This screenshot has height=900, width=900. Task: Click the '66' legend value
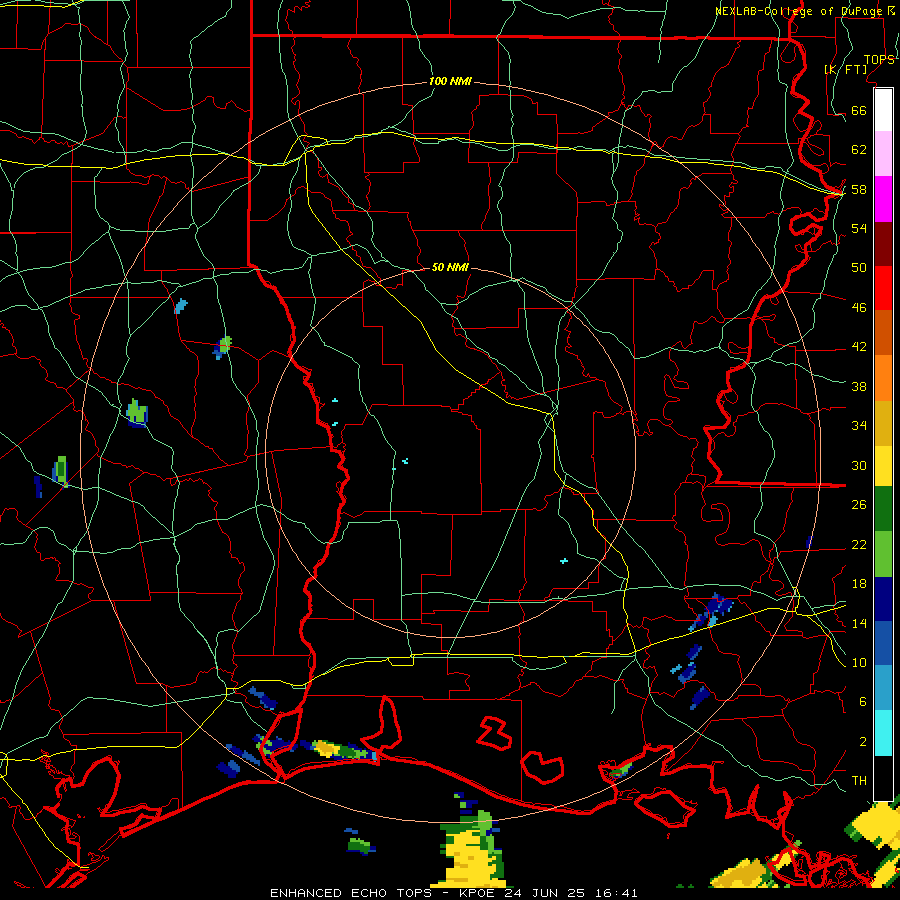859,110
